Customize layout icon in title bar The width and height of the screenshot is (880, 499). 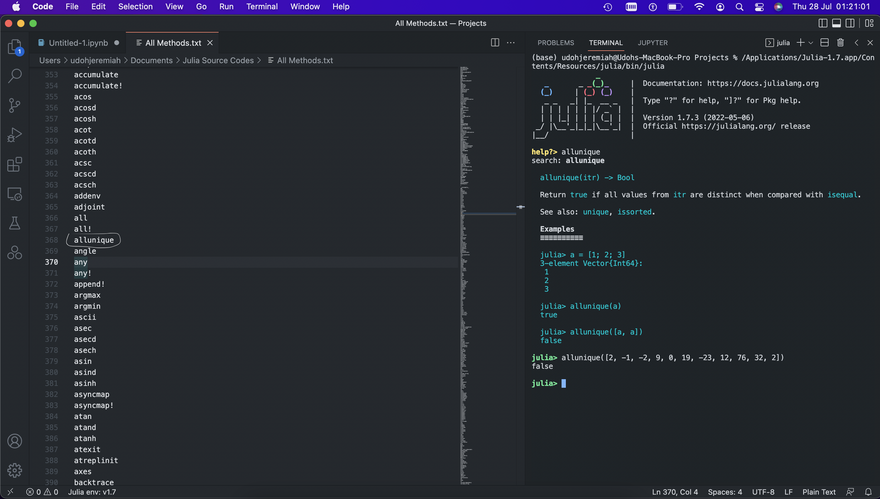[x=869, y=23]
